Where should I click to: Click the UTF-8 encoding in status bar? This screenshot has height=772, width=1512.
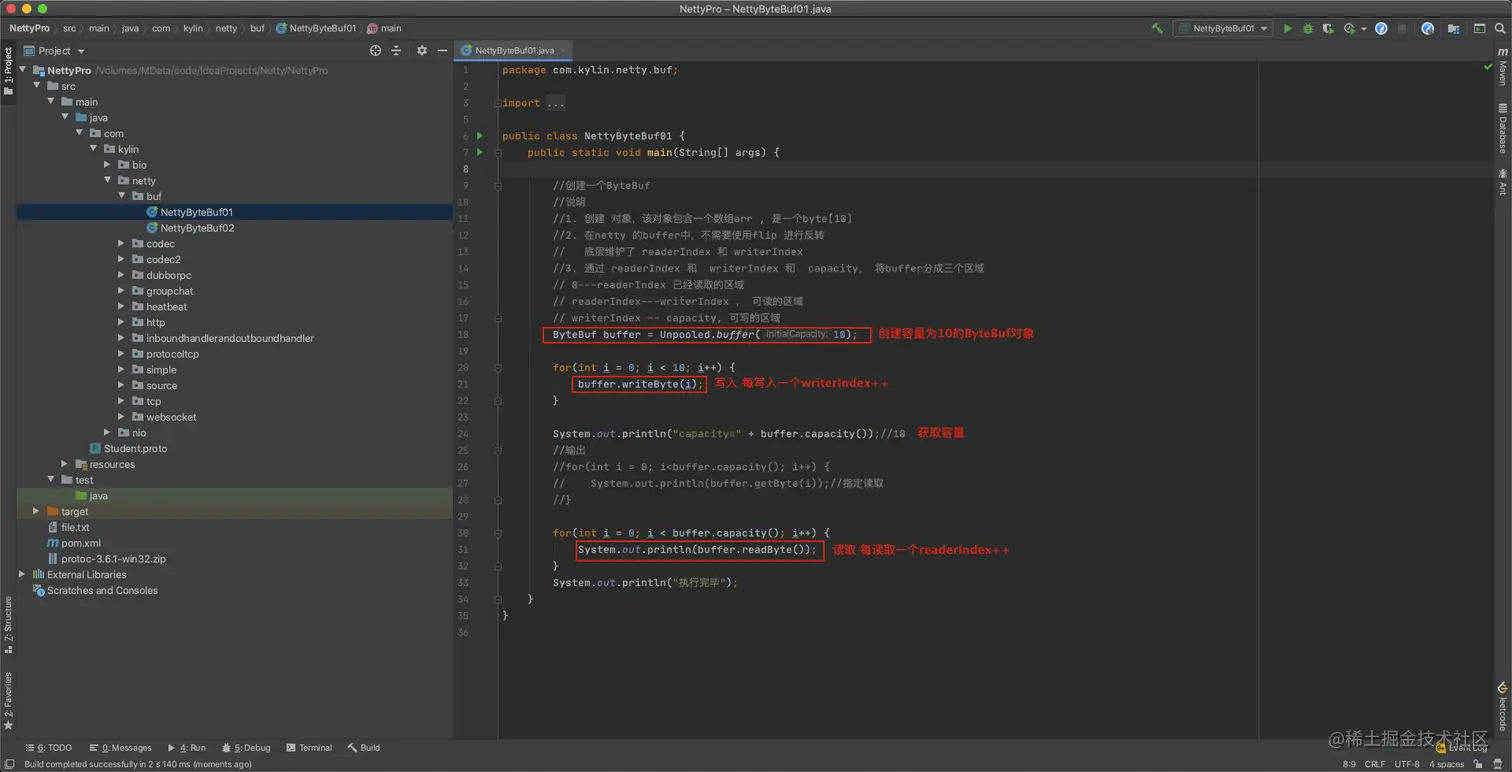[x=1406, y=764]
